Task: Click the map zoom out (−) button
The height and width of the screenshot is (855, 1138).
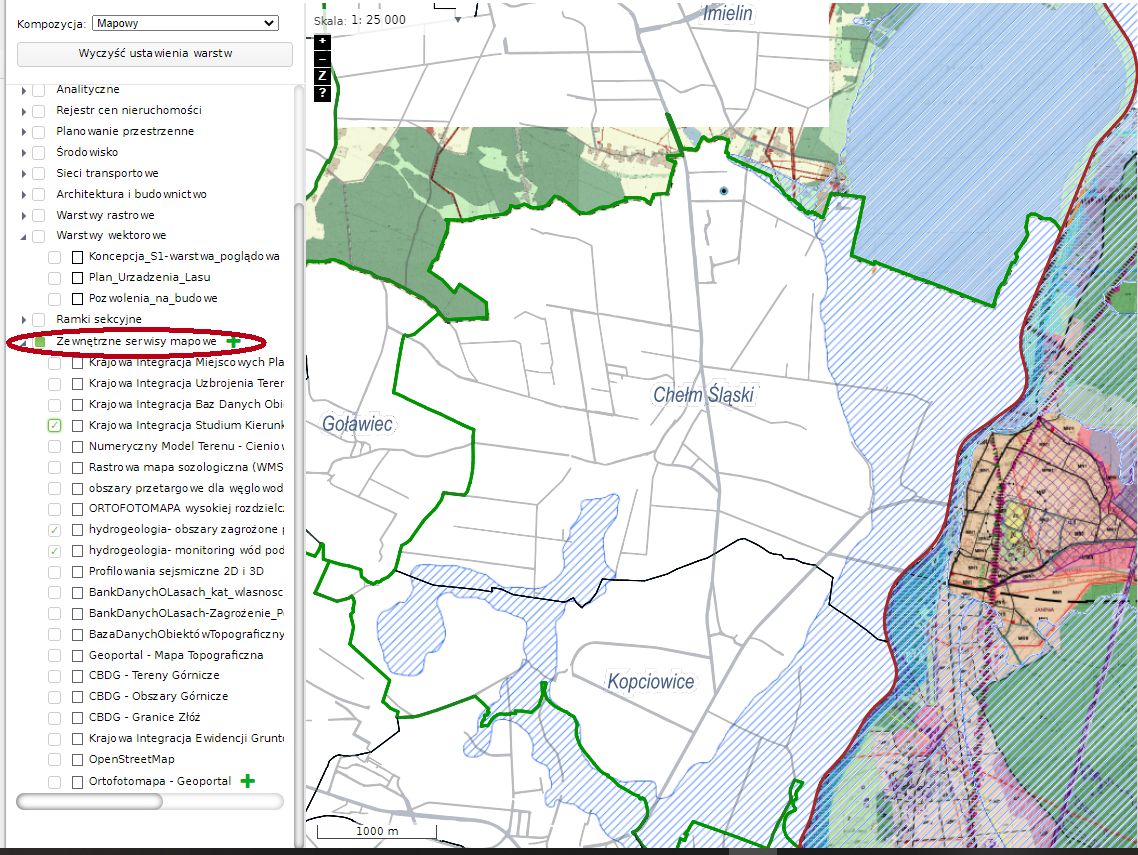Action: (x=322, y=59)
